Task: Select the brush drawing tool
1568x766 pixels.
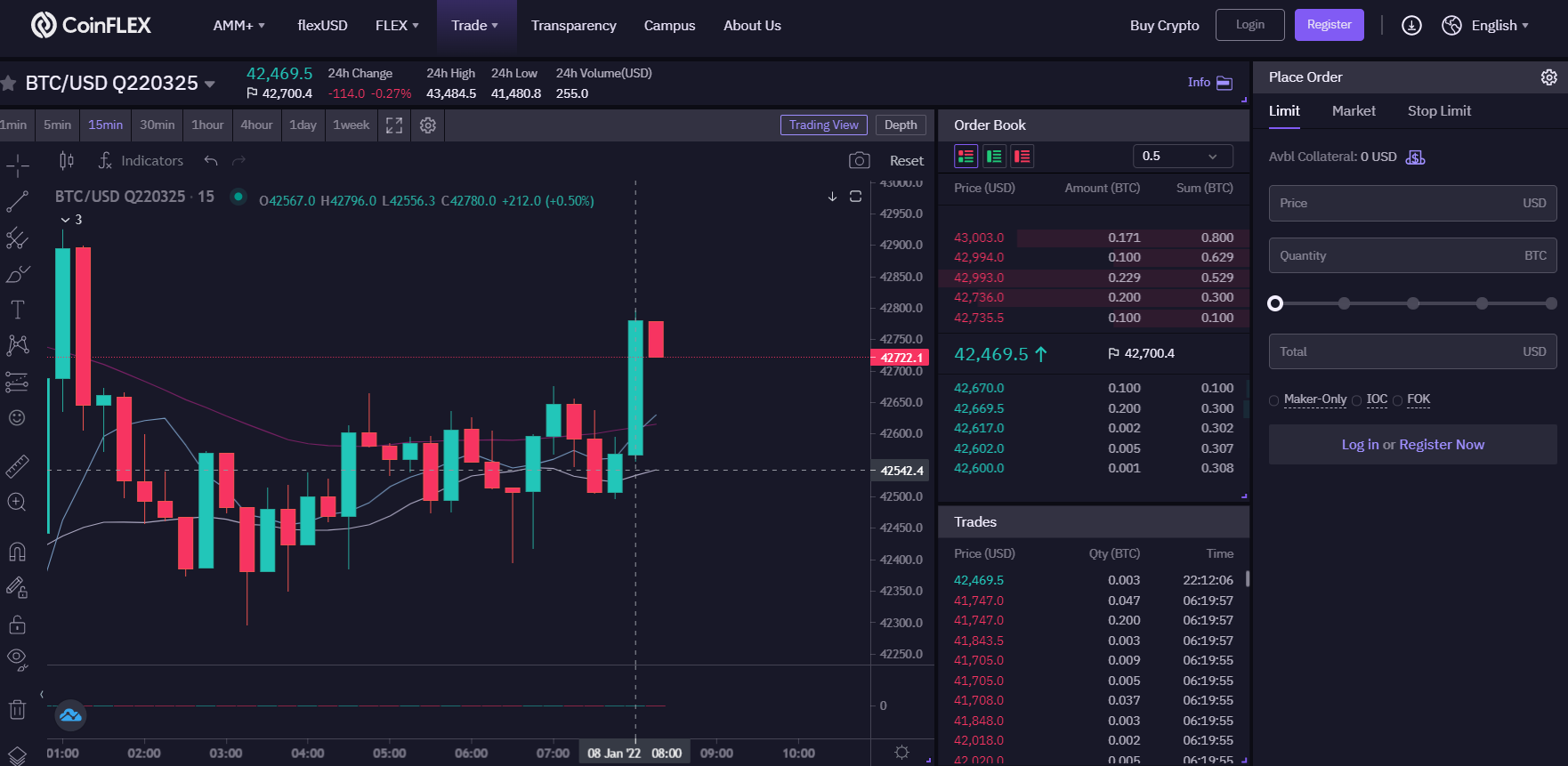Action: [17, 274]
